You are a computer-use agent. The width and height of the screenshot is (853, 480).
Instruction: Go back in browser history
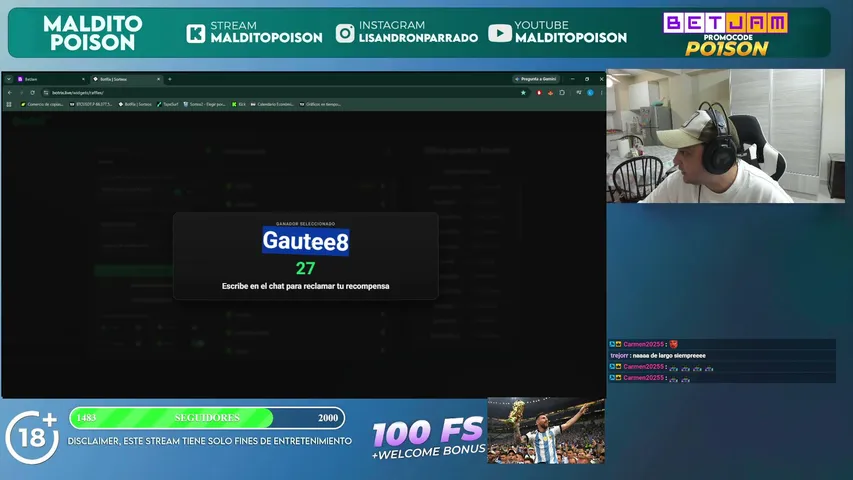(10, 93)
